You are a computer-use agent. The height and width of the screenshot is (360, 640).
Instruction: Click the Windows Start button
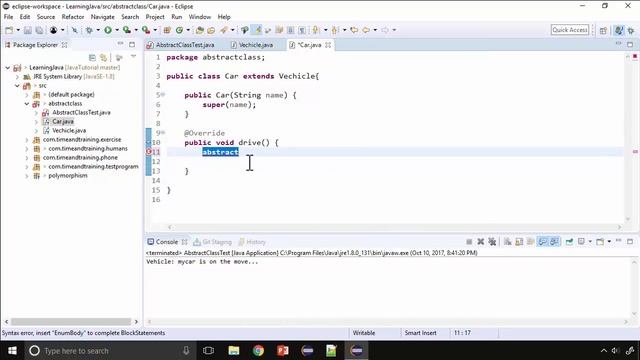[12, 351]
